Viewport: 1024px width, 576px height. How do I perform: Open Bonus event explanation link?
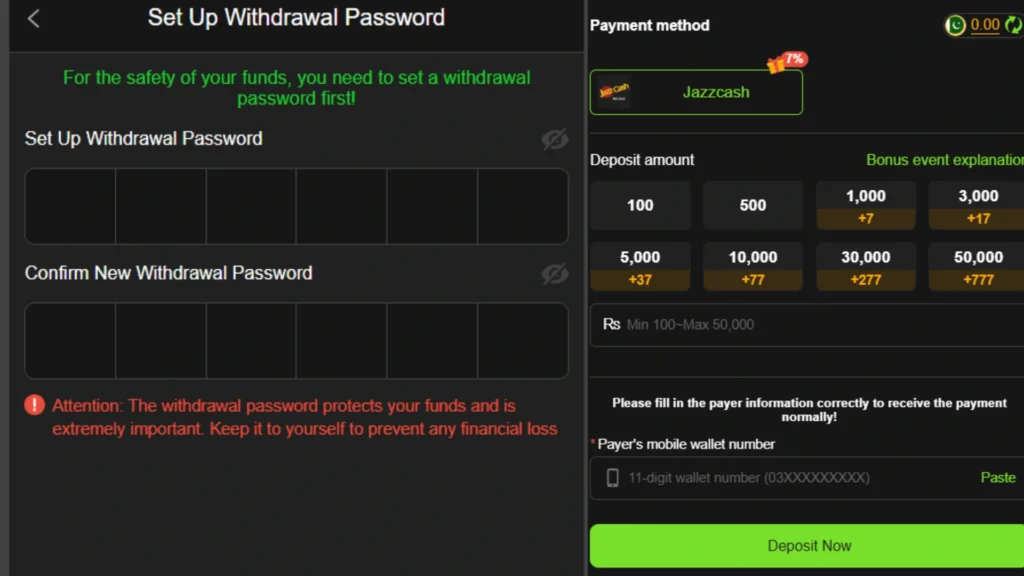944,160
